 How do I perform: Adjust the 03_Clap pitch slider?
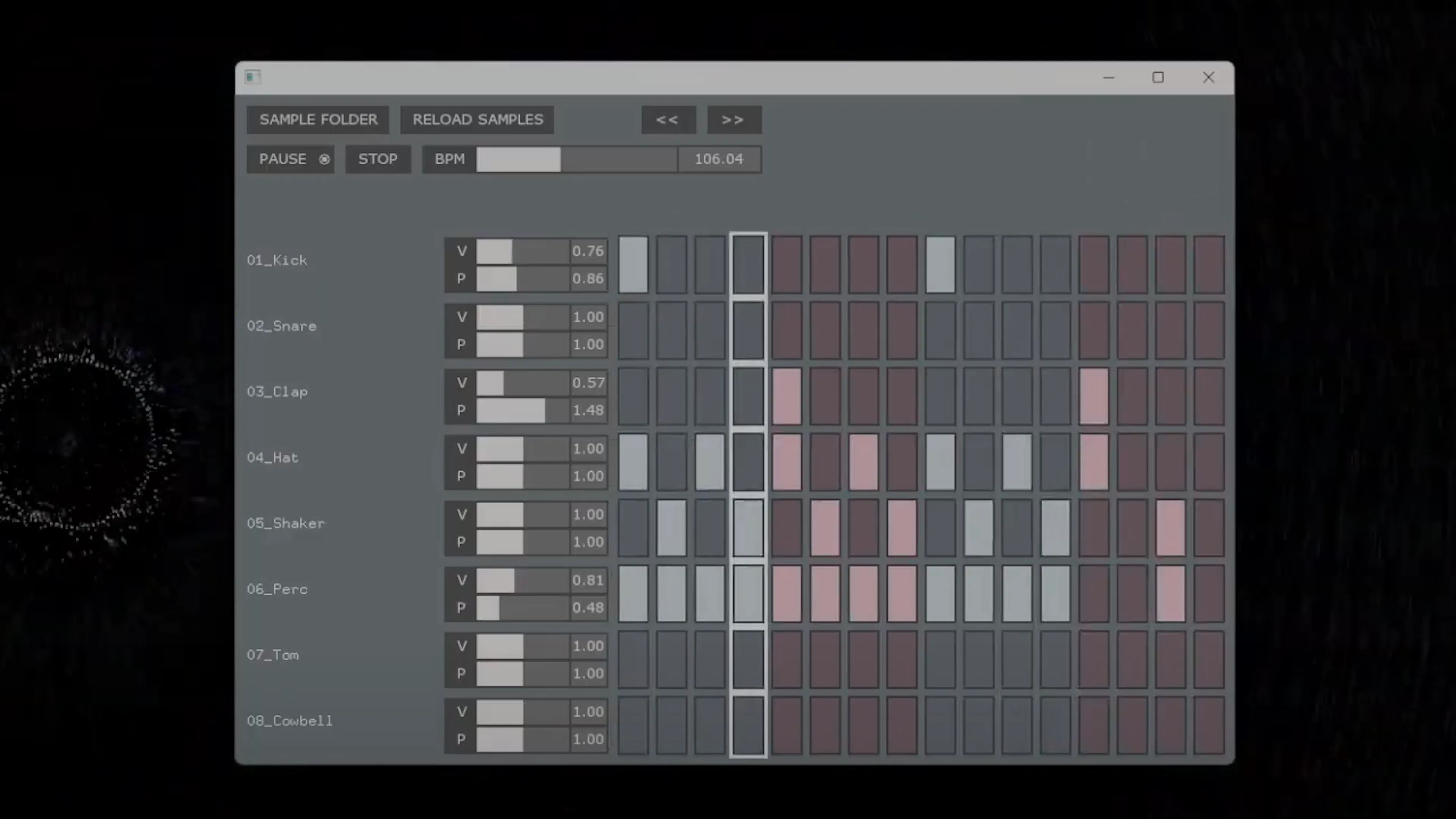522,410
